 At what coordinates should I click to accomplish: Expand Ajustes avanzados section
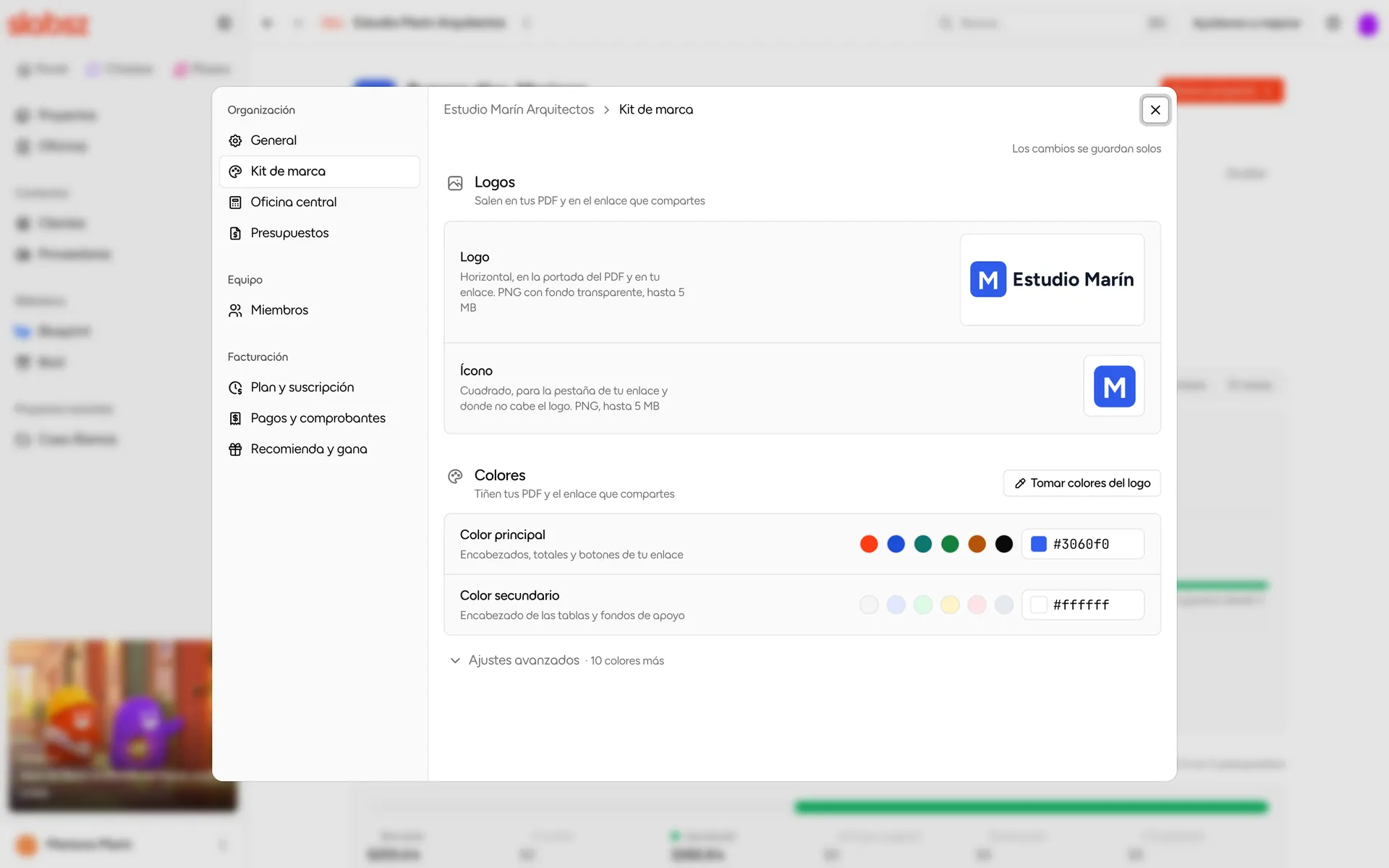click(x=556, y=660)
